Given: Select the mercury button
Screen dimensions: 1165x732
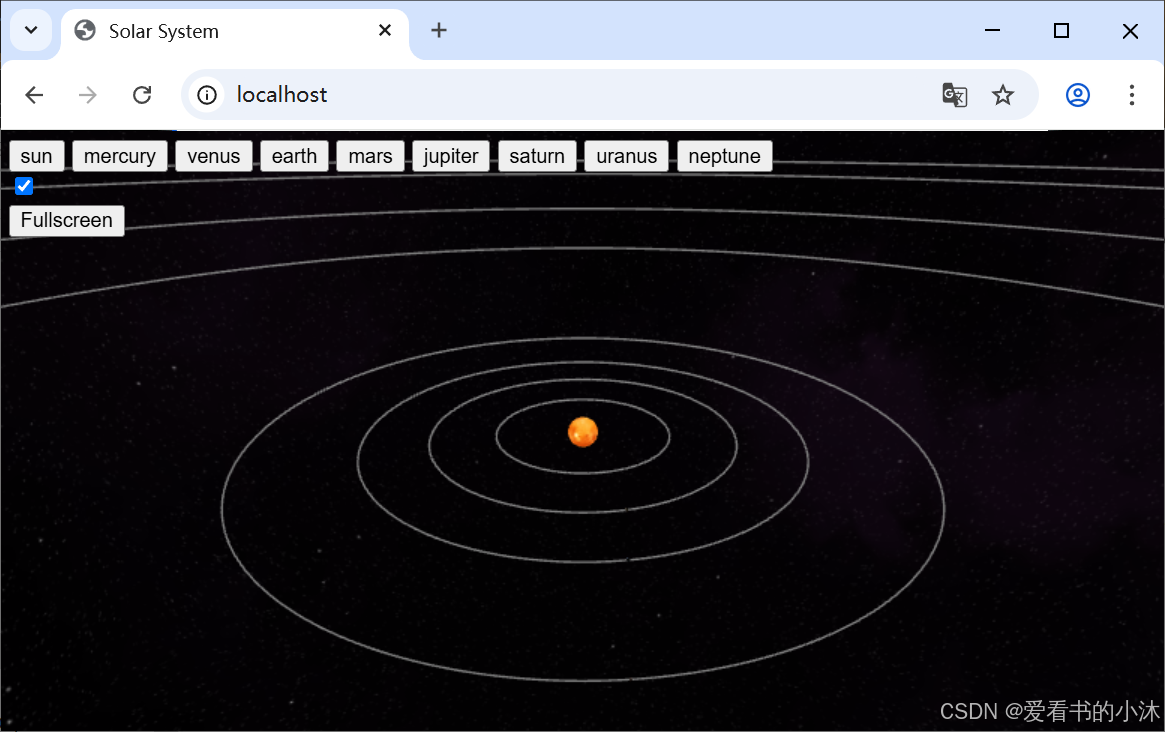Looking at the screenshot, I should 120,156.
